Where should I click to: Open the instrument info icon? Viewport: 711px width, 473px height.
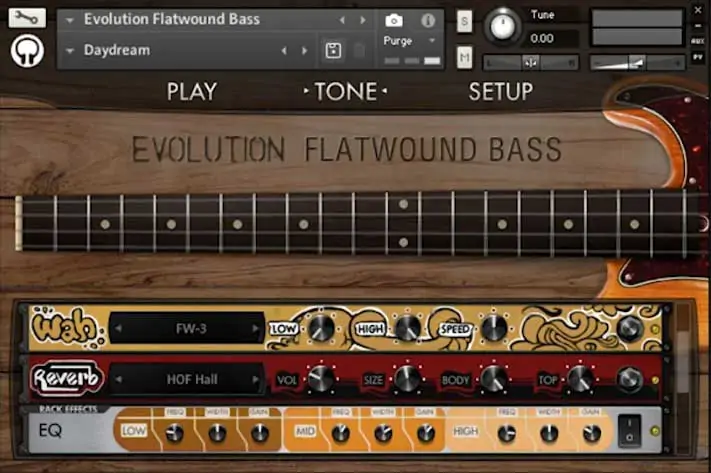[428, 20]
